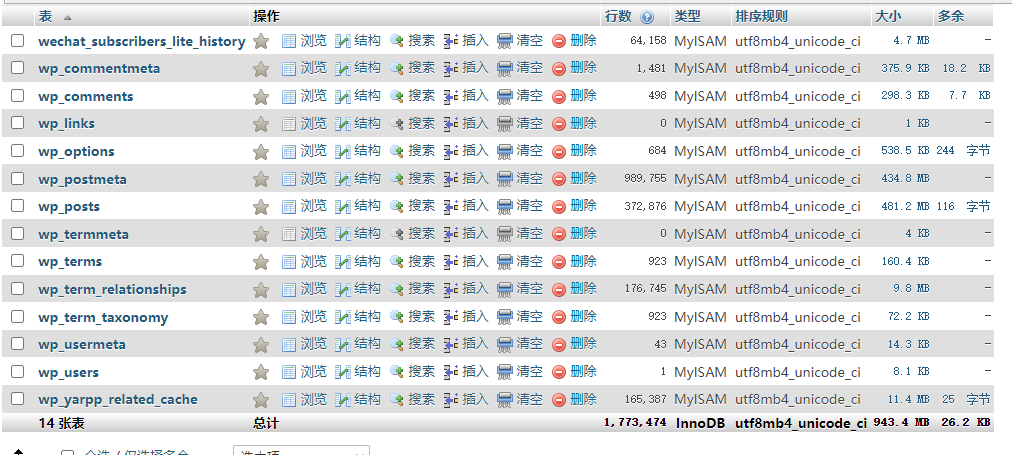Check the wp_postmeta checkbox
Screen dimensions: 1012x455
tap(17, 178)
